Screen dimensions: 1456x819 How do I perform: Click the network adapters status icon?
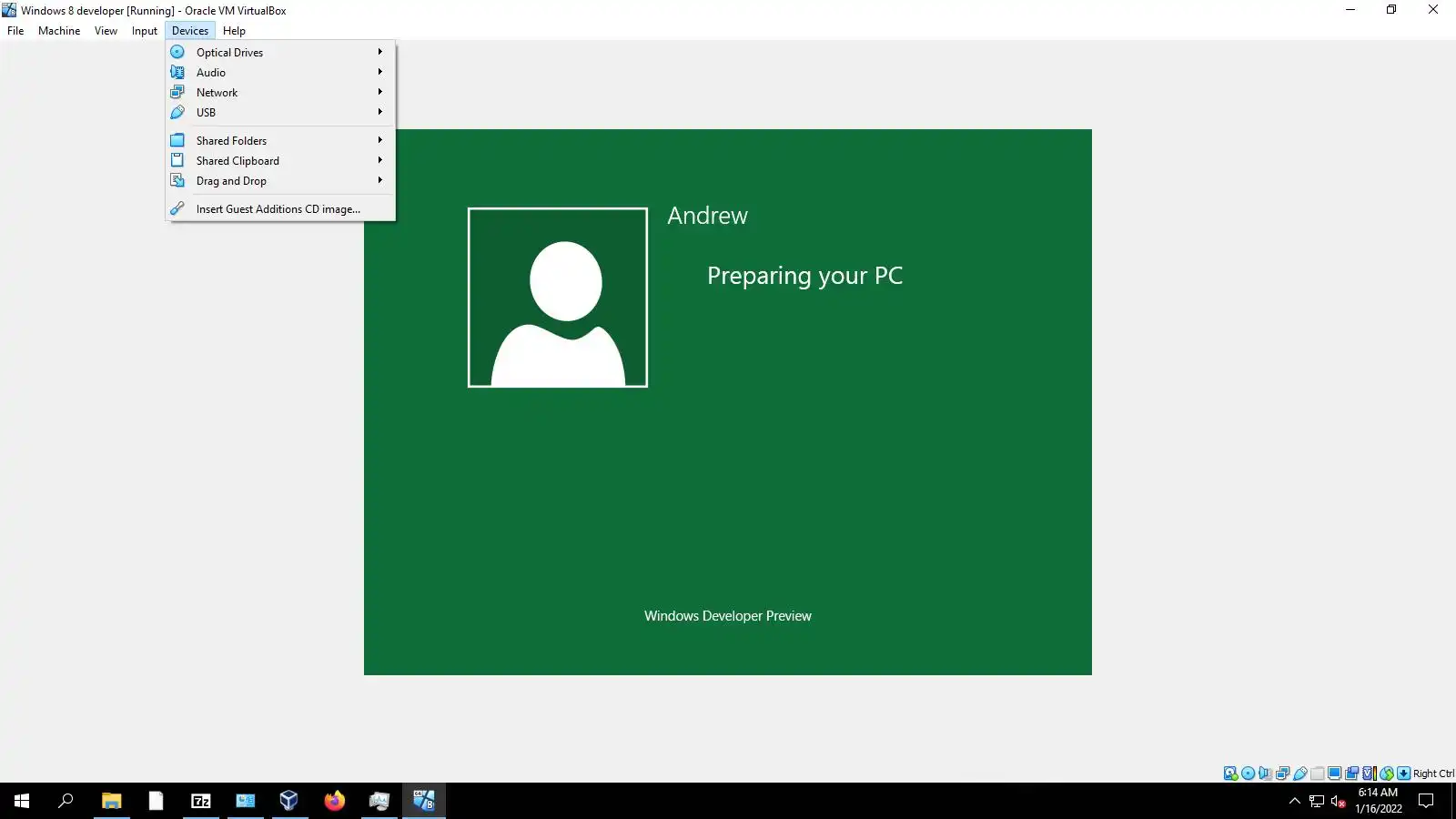[1282, 773]
